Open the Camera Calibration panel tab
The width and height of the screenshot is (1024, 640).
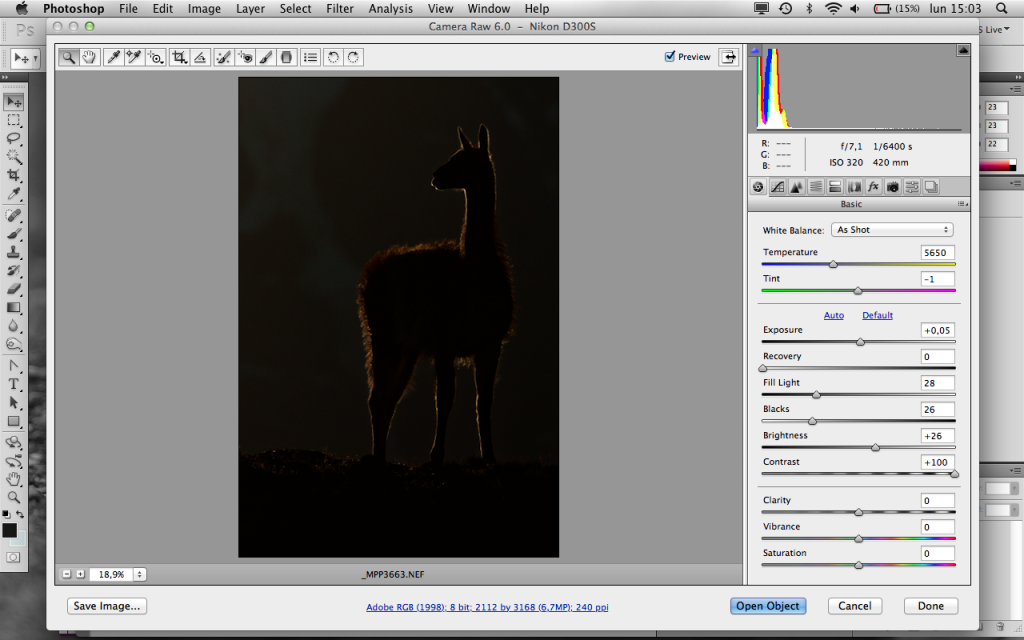tap(893, 187)
